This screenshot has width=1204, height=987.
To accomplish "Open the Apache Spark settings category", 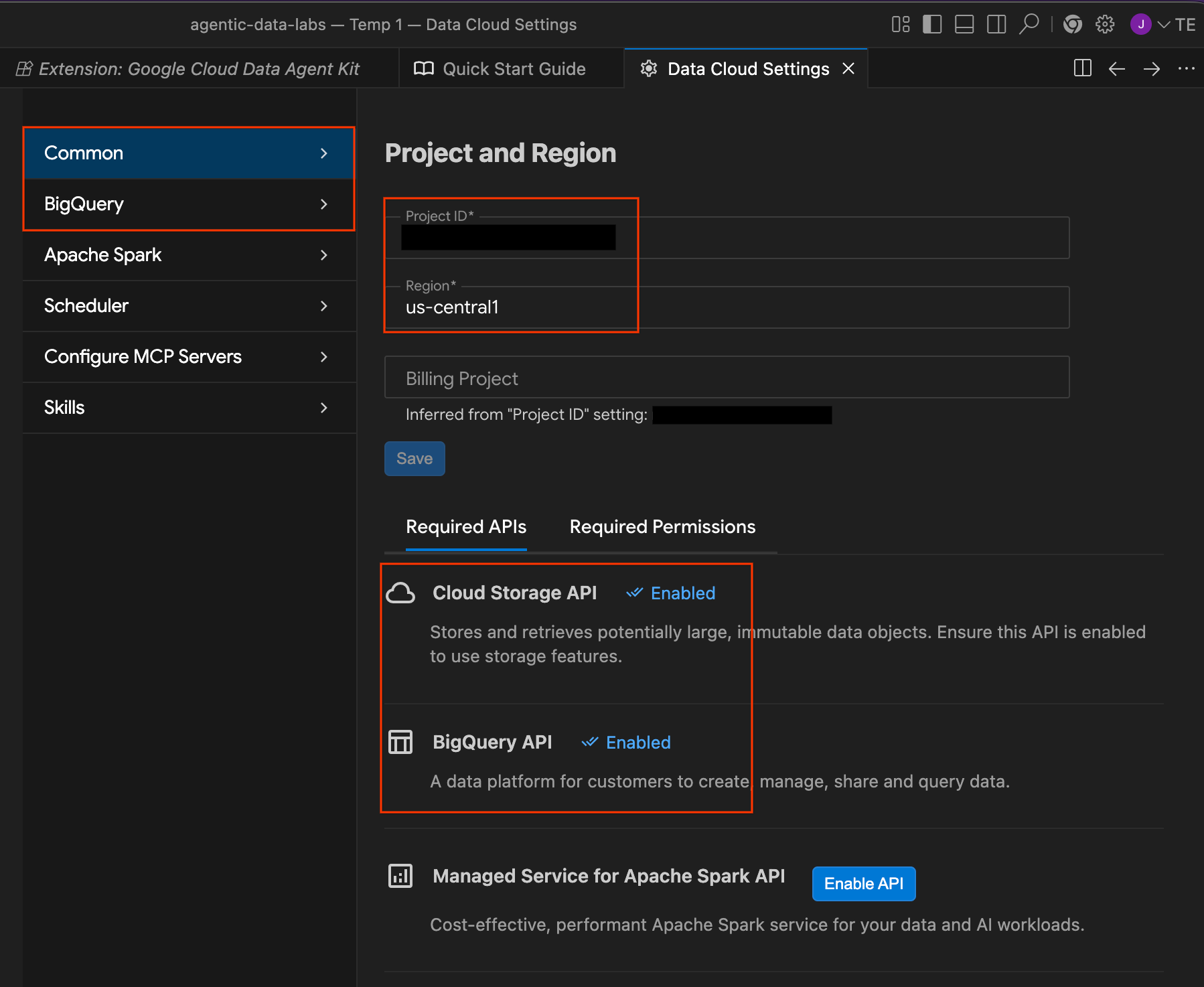I will tap(189, 254).
